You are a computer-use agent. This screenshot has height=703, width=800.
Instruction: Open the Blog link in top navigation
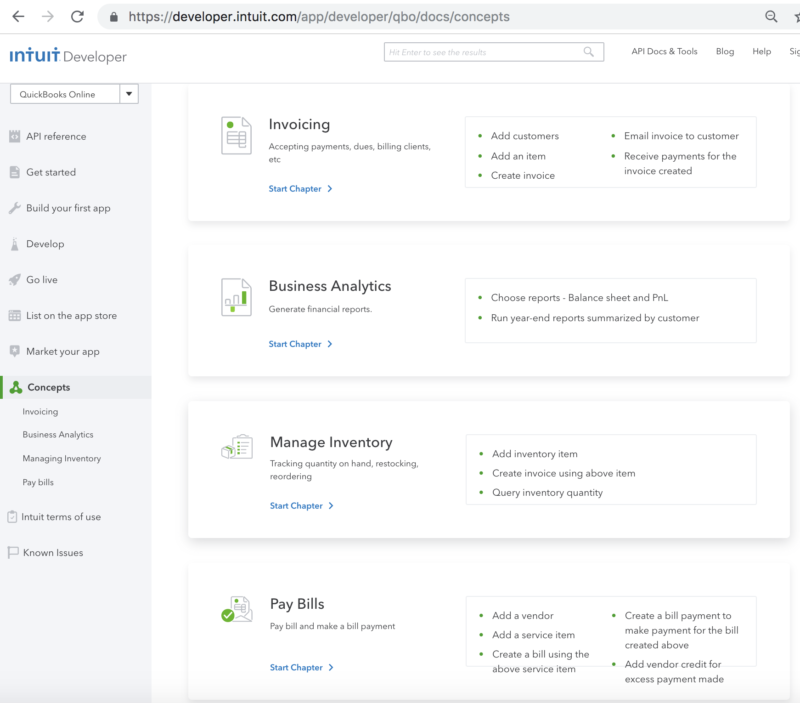725,51
